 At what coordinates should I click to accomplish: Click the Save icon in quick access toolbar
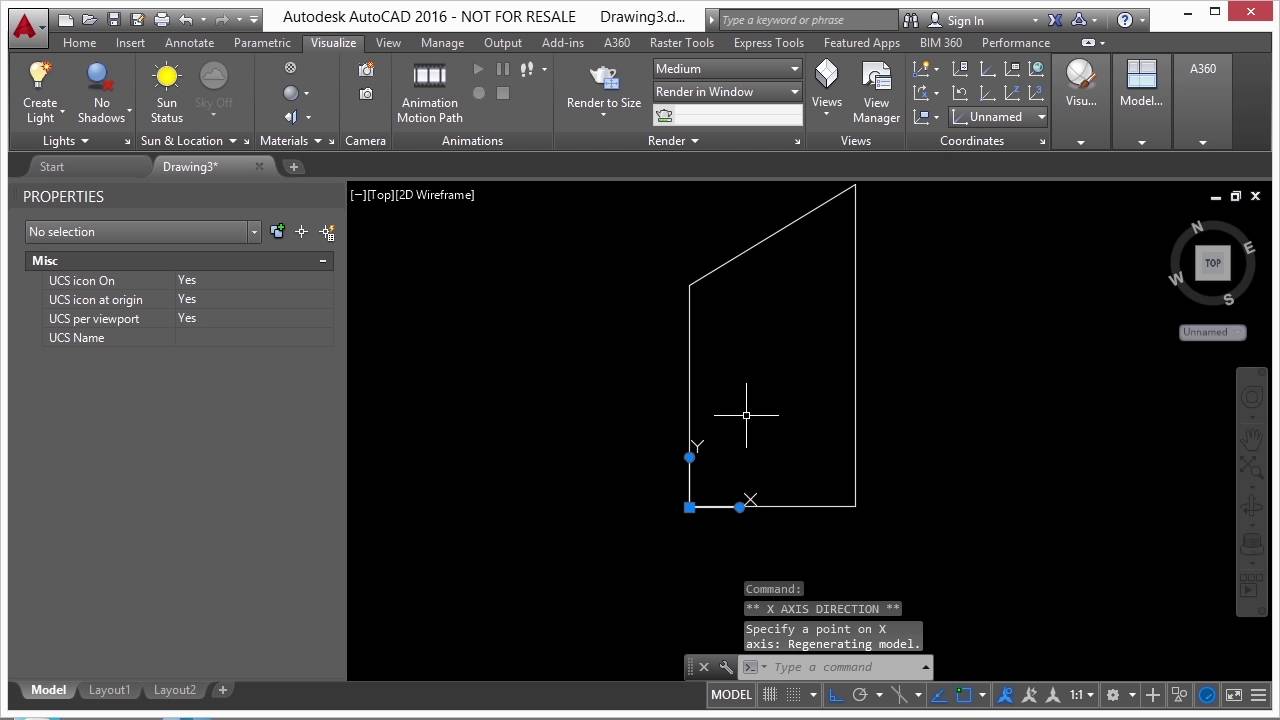click(x=114, y=19)
